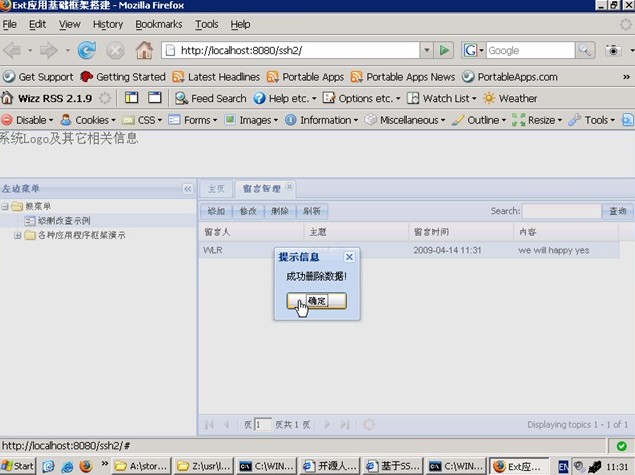Click the fourth grid toolbar button (refresh)
Viewport: 635px width, 475px height.
pyautogui.click(x=312, y=211)
